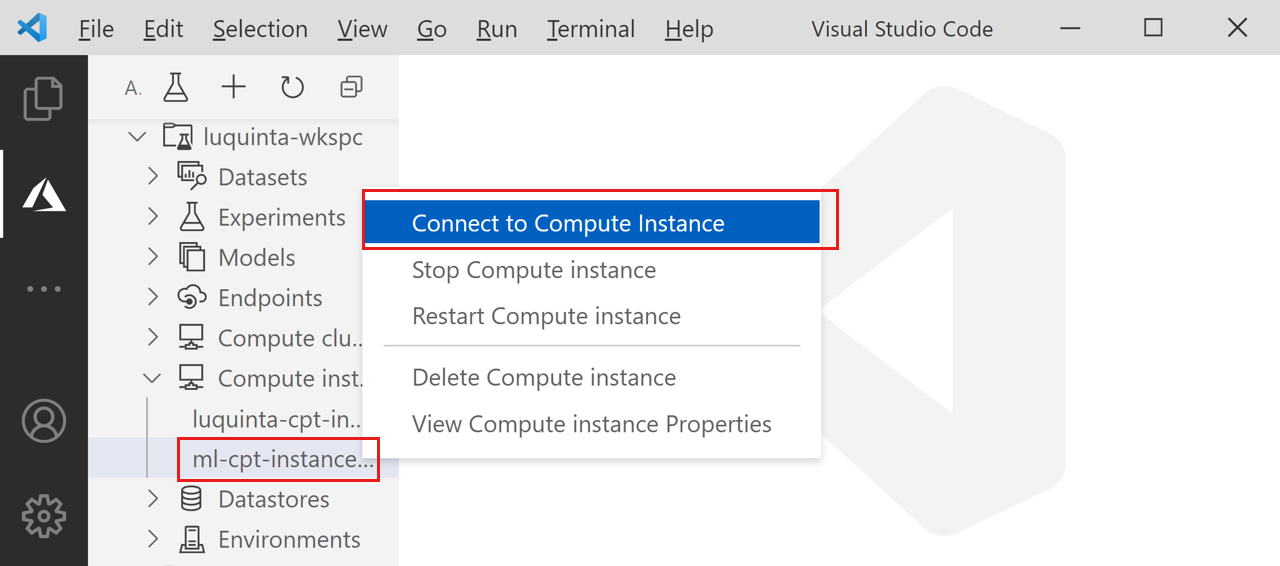Collapse all tree items icon
This screenshot has width=1280, height=566.
click(x=350, y=87)
